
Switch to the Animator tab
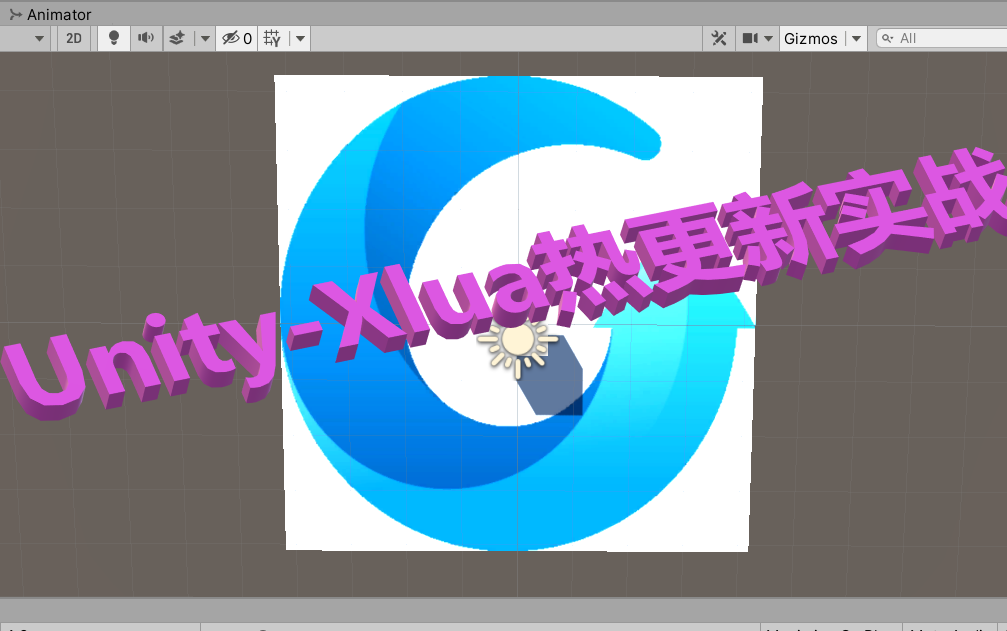click(50, 14)
